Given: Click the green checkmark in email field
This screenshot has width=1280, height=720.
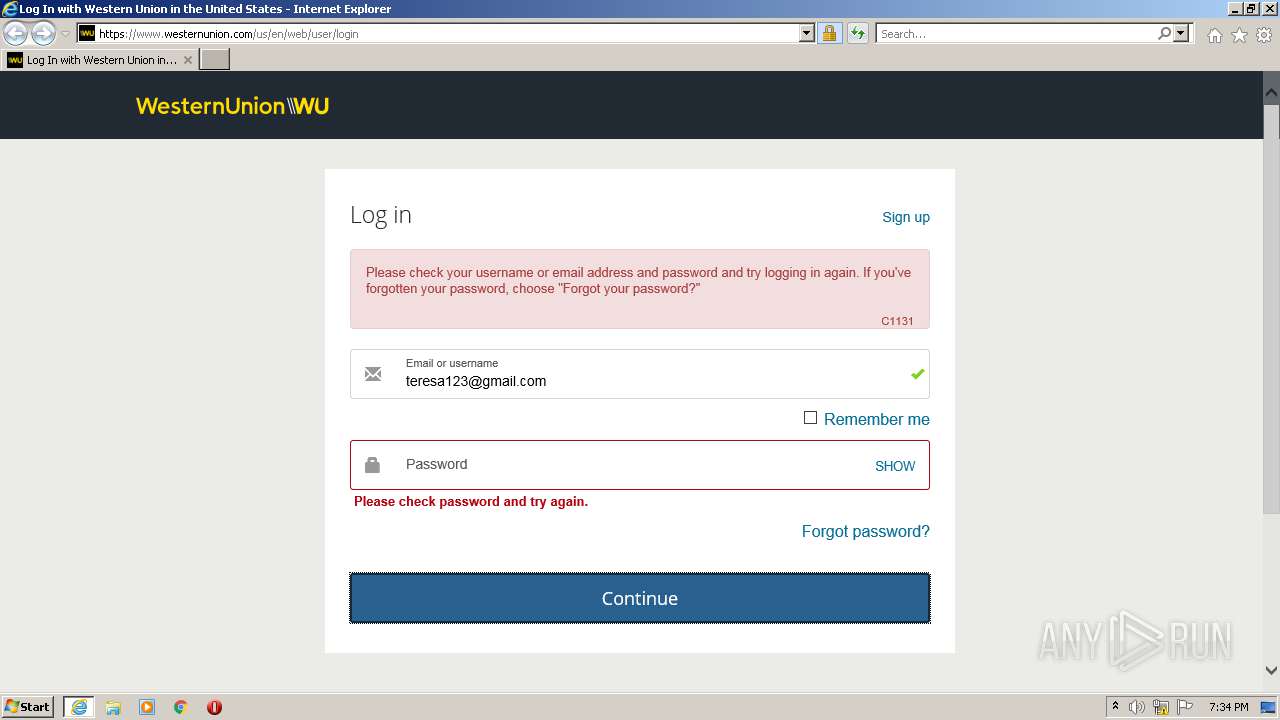Looking at the screenshot, I should pyautogui.click(x=917, y=374).
